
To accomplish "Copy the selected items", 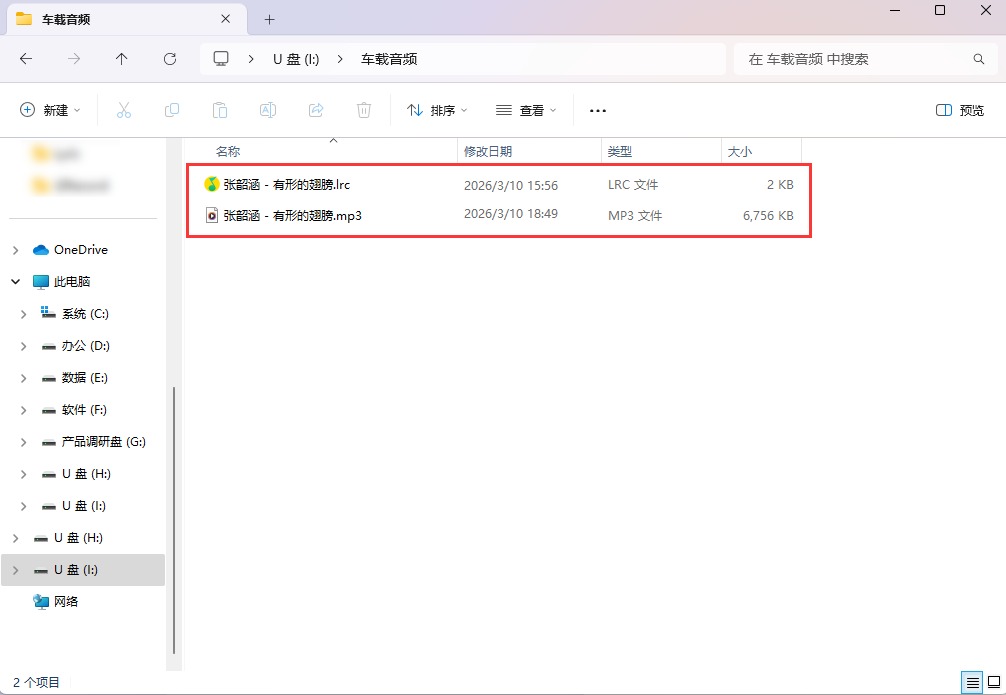I will pyautogui.click(x=172, y=110).
